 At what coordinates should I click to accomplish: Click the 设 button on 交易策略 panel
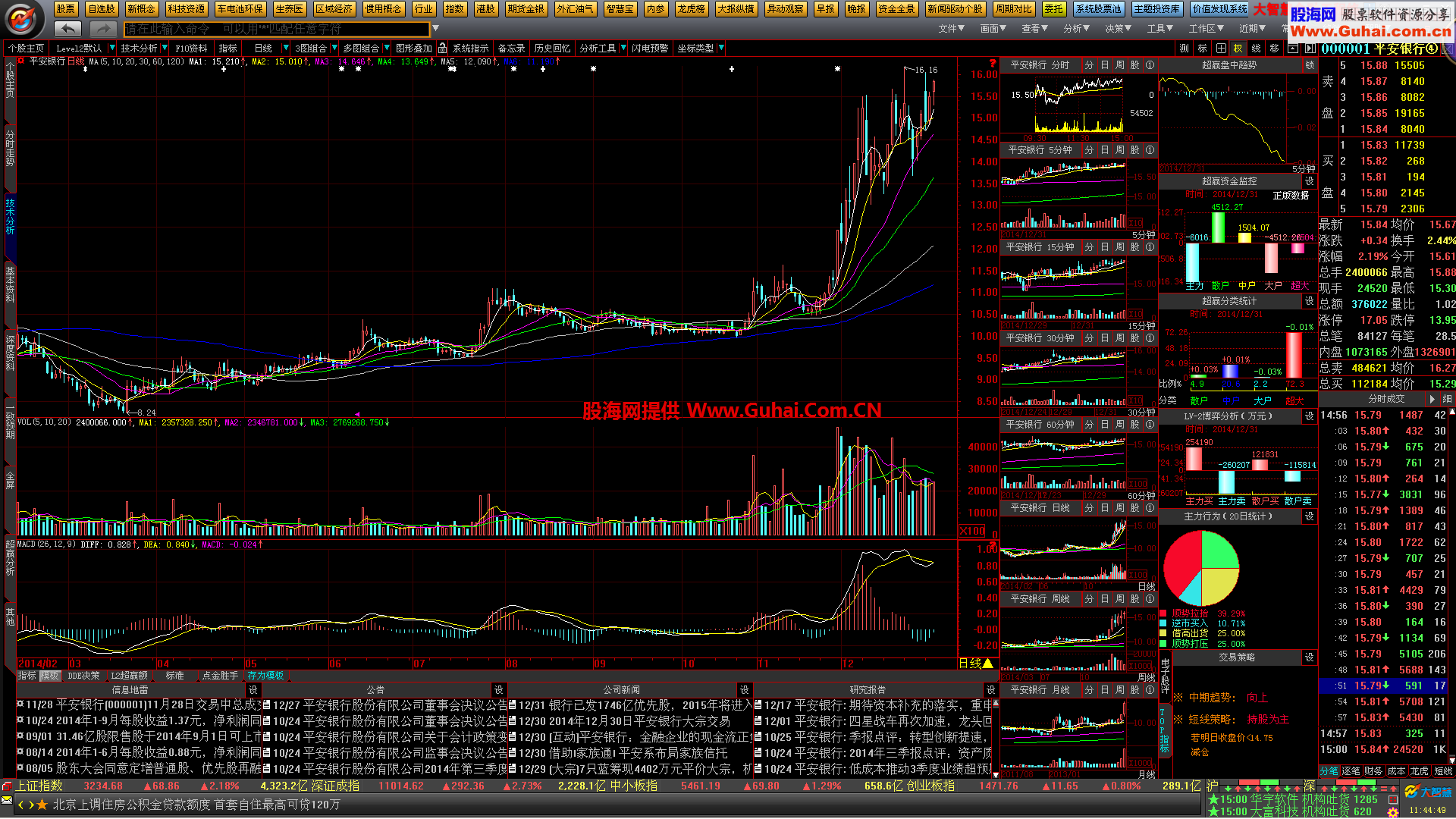point(1310,657)
